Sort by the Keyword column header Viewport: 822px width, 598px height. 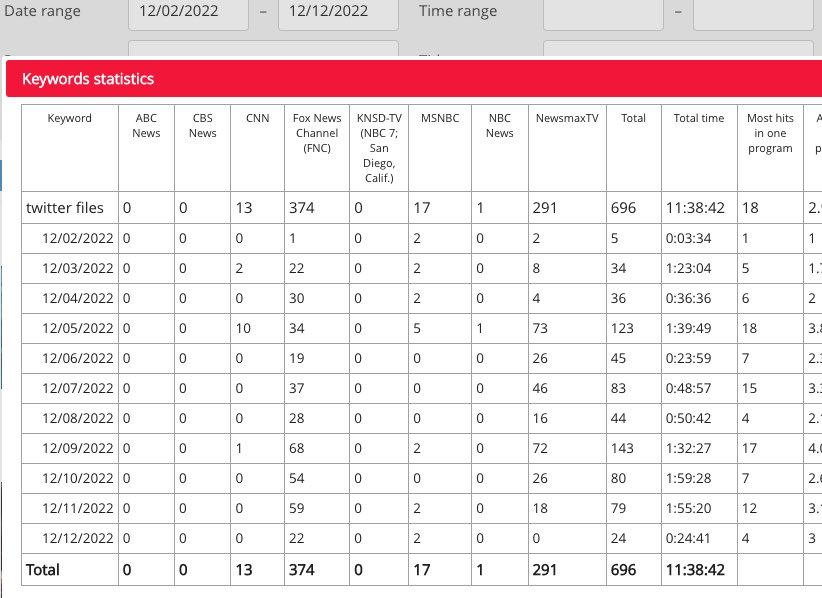(x=70, y=118)
